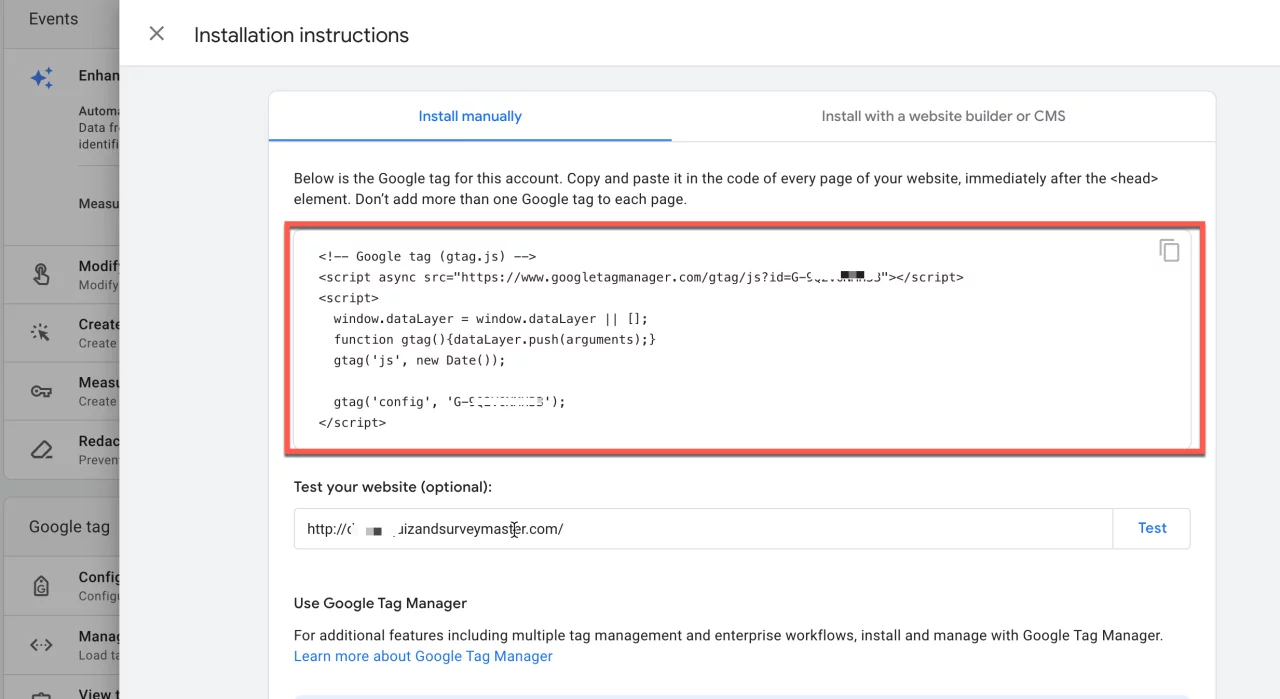Click the Google tag section heading in sidebar
Viewport: 1280px width, 699px height.
pyautogui.click(x=69, y=527)
